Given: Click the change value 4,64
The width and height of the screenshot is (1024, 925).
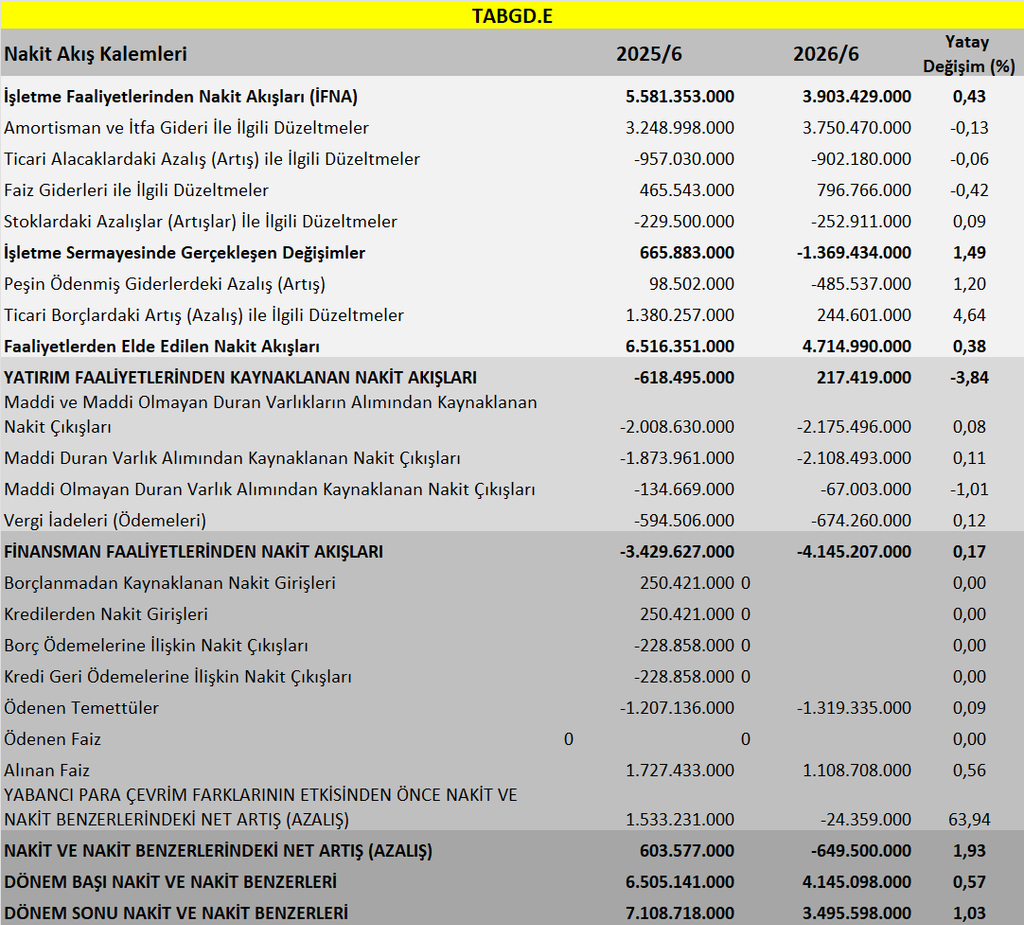Looking at the screenshot, I should tap(969, 316).
